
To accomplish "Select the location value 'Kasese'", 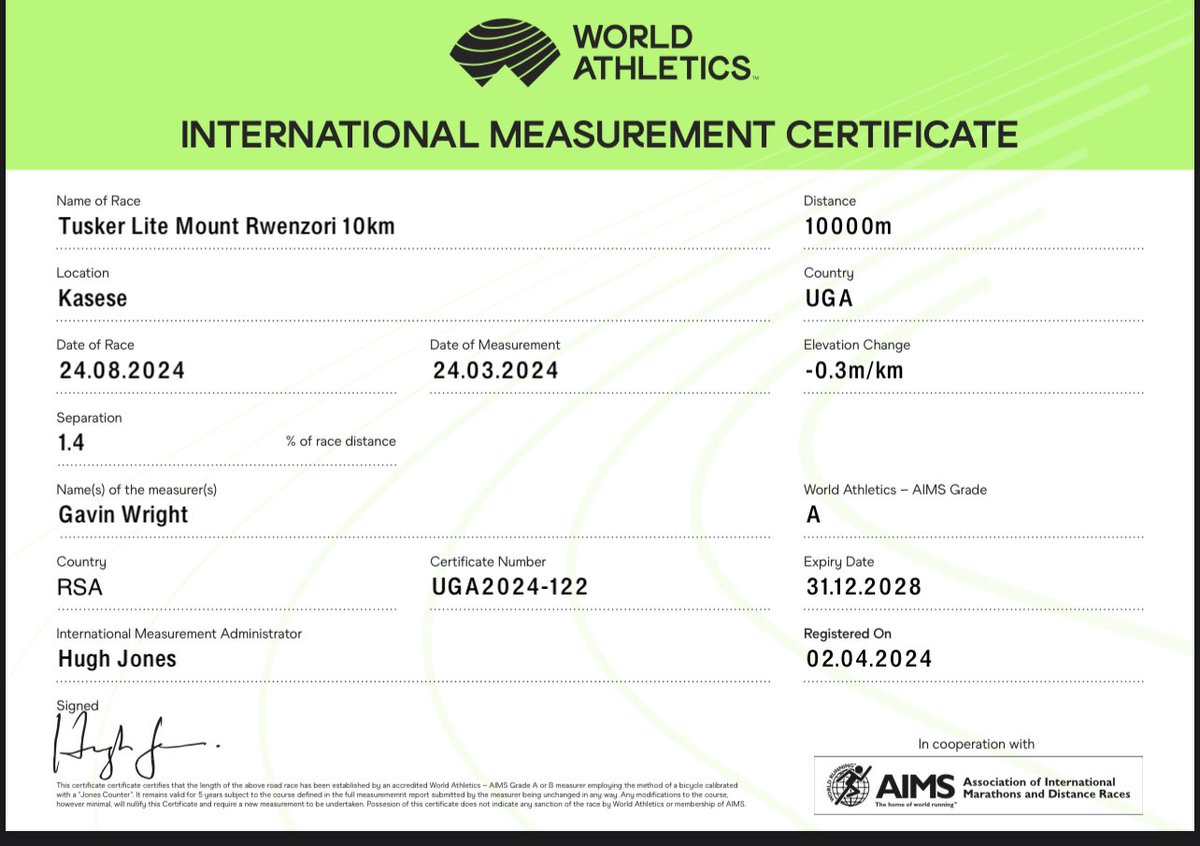I will coord(92,298).
